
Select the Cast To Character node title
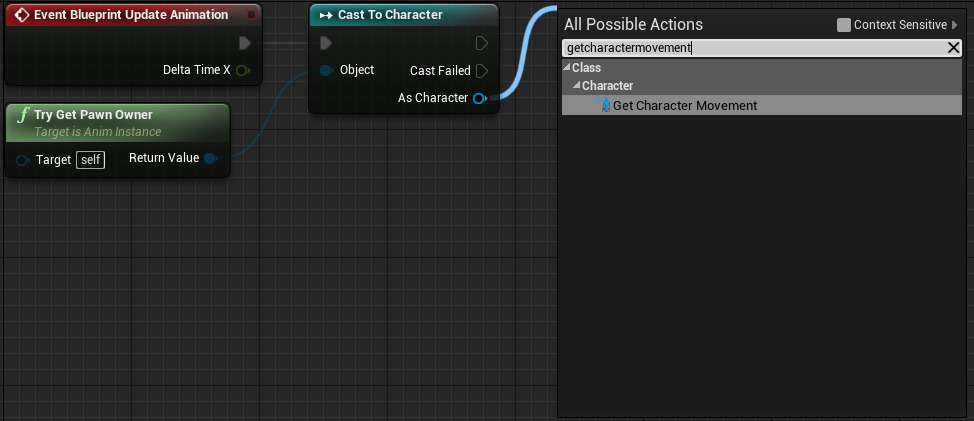click(390, 14)
